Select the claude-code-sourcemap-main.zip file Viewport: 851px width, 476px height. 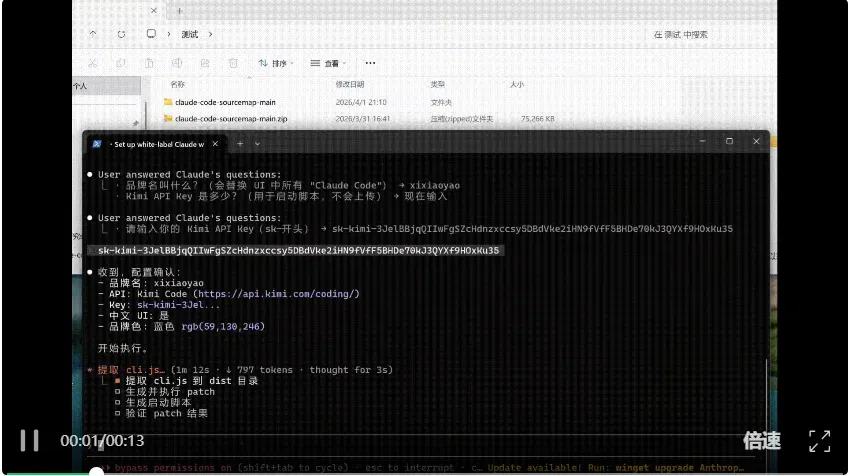231,118
